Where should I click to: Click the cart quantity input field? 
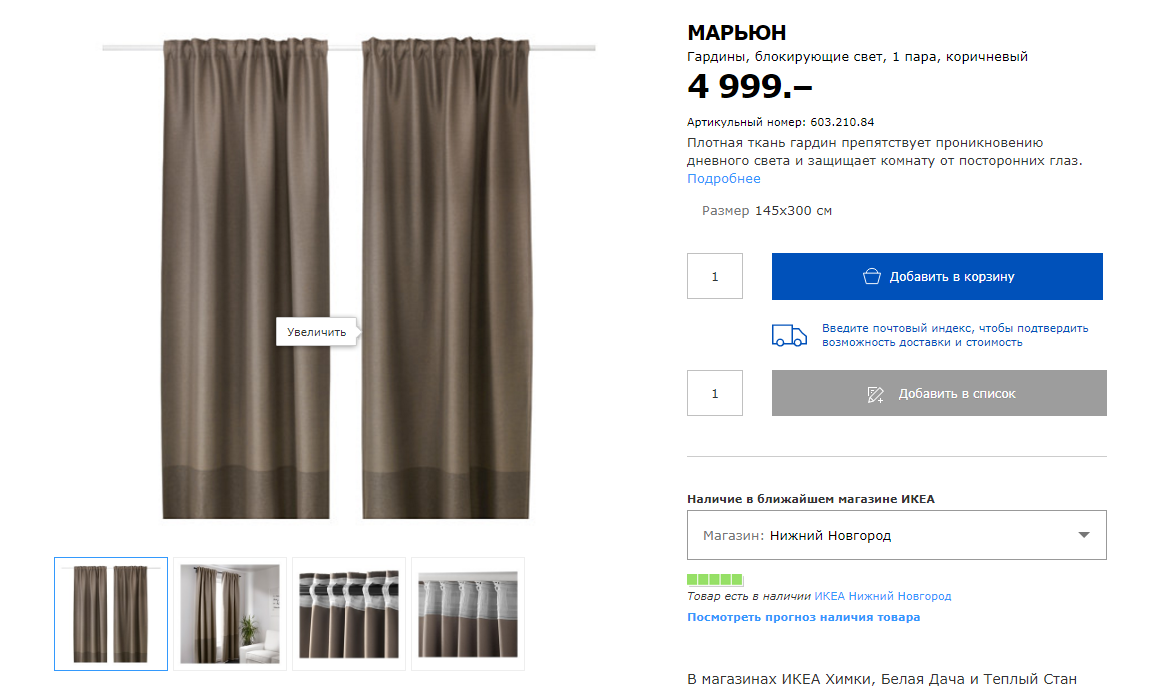tap(714, 276)
